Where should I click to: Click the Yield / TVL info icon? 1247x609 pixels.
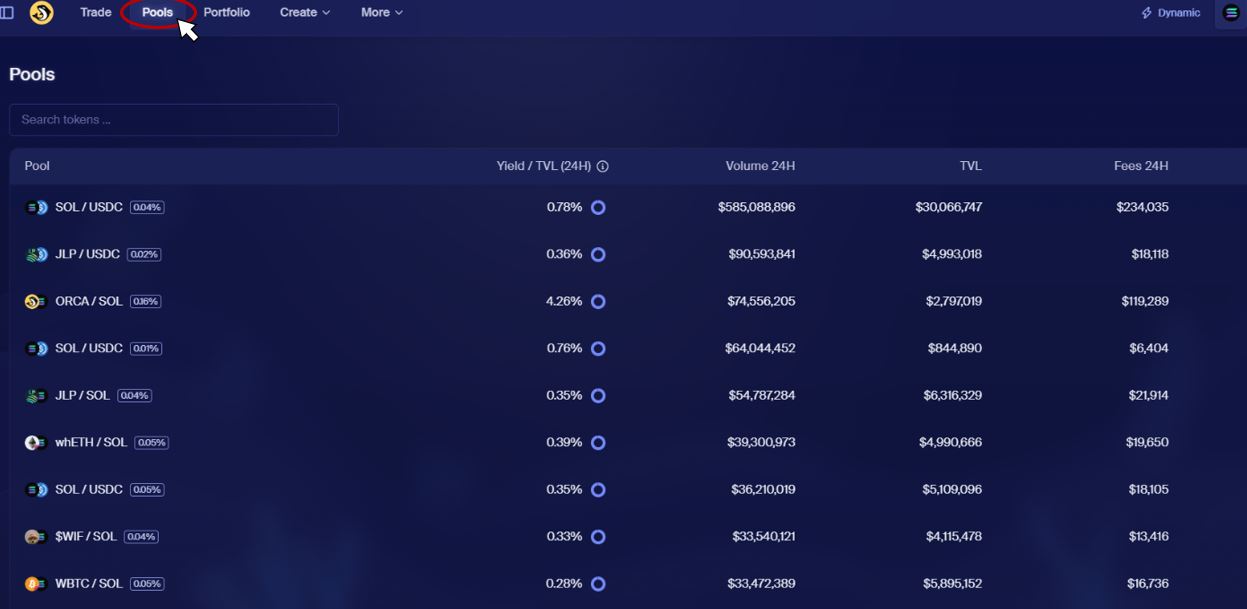click(x=603, y=167)
